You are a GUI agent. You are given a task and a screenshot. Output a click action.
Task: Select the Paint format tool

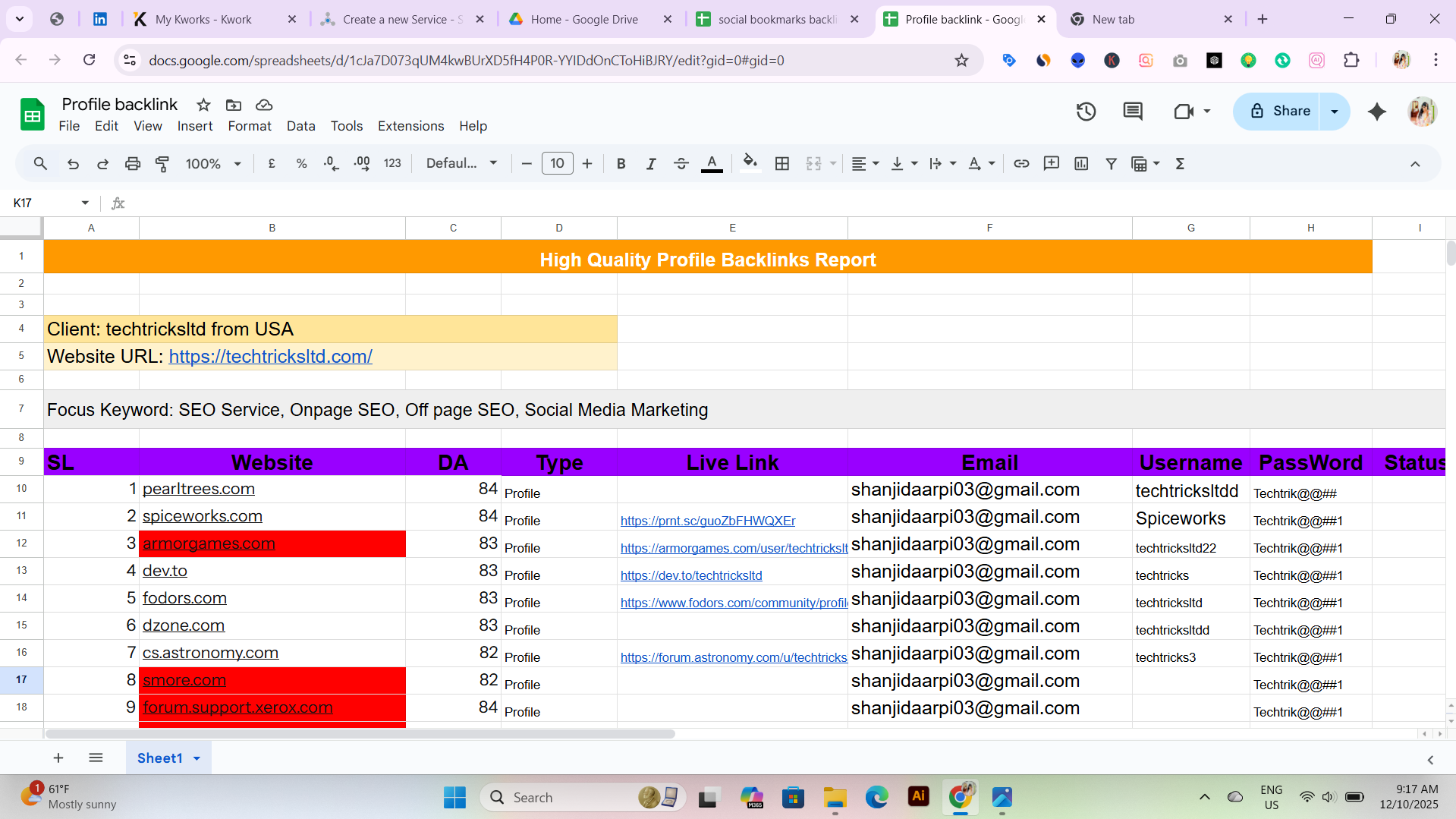tap(162, 163)
